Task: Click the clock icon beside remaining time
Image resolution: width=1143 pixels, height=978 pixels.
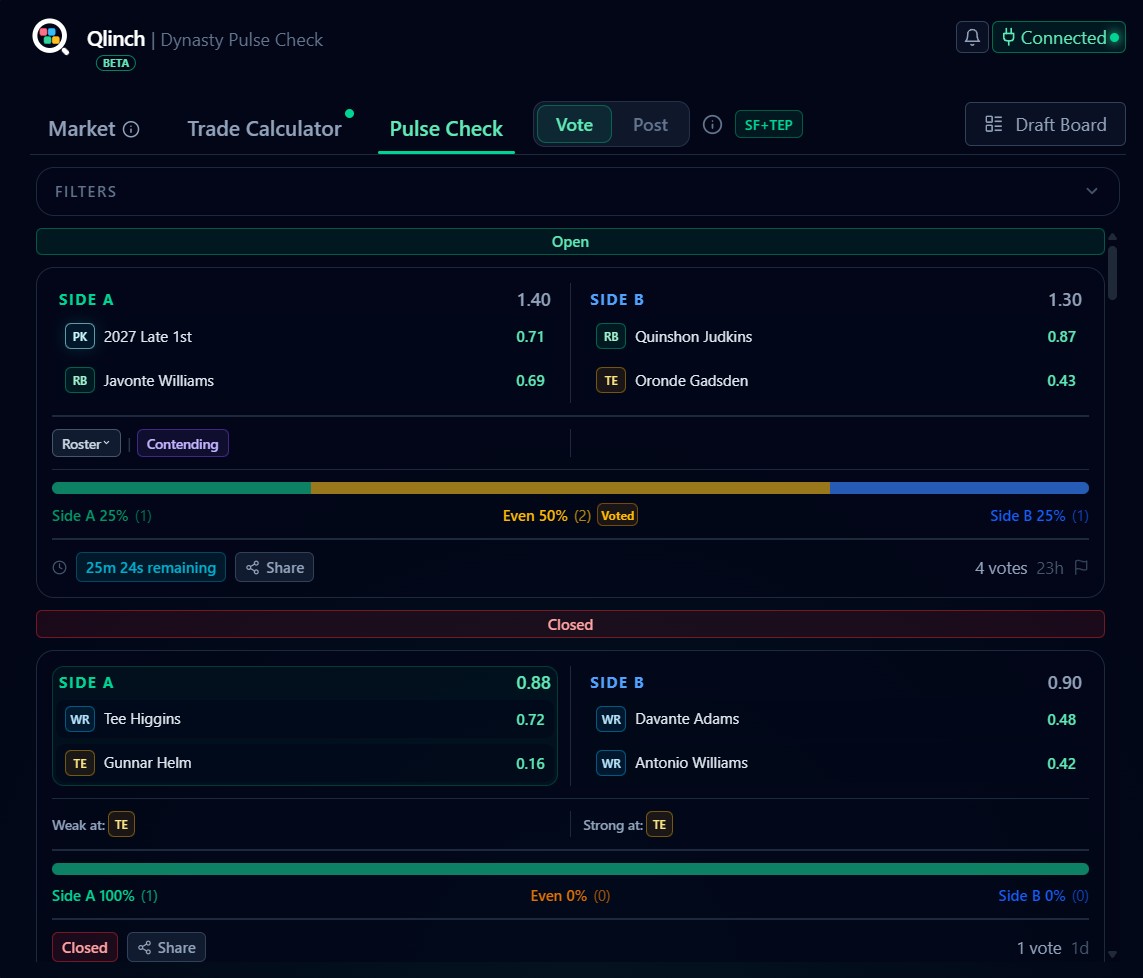Action: (60, 568)
